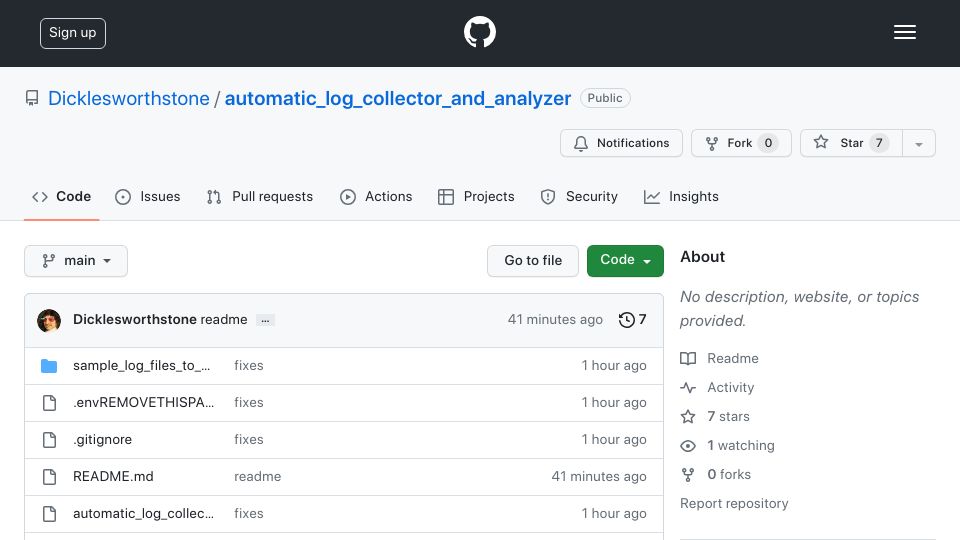Click the Public visibility badge

point(605,98)
